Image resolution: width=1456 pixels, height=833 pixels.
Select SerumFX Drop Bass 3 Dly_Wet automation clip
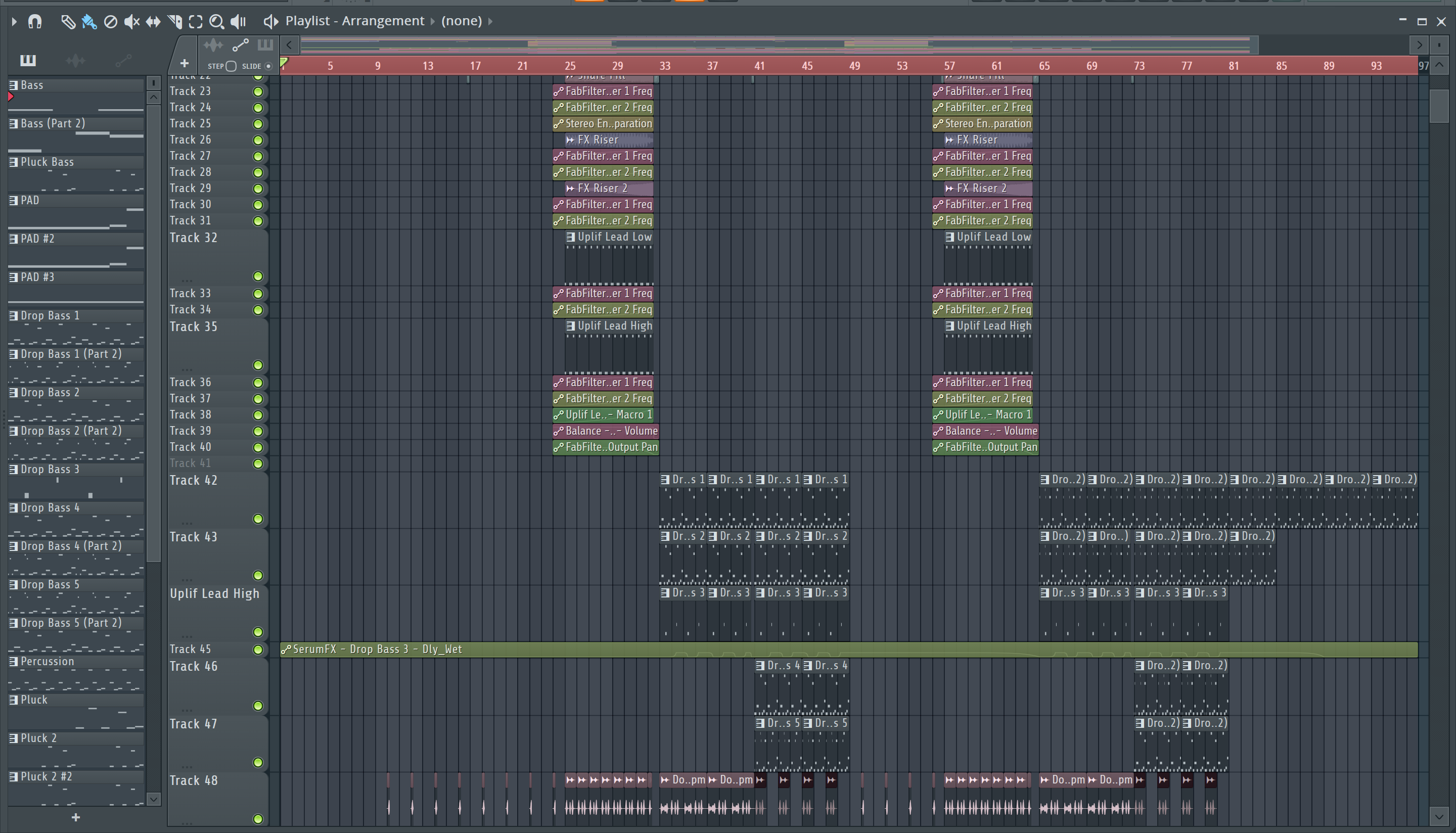click(849, 650)
